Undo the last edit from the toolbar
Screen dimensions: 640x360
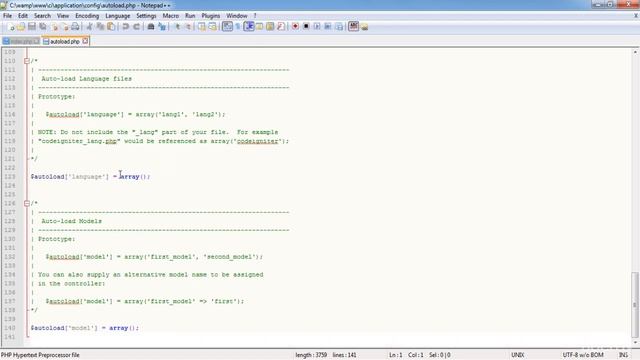(x=126, y=27)
